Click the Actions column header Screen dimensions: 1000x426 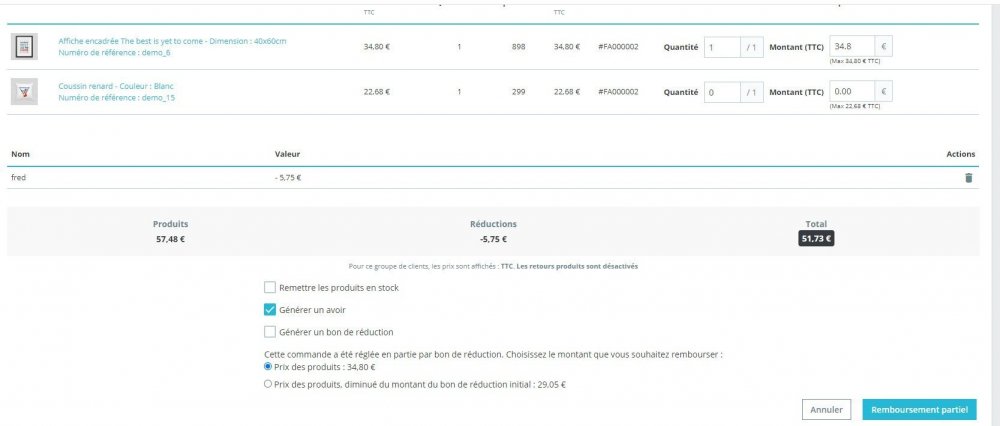click(960, 154)
